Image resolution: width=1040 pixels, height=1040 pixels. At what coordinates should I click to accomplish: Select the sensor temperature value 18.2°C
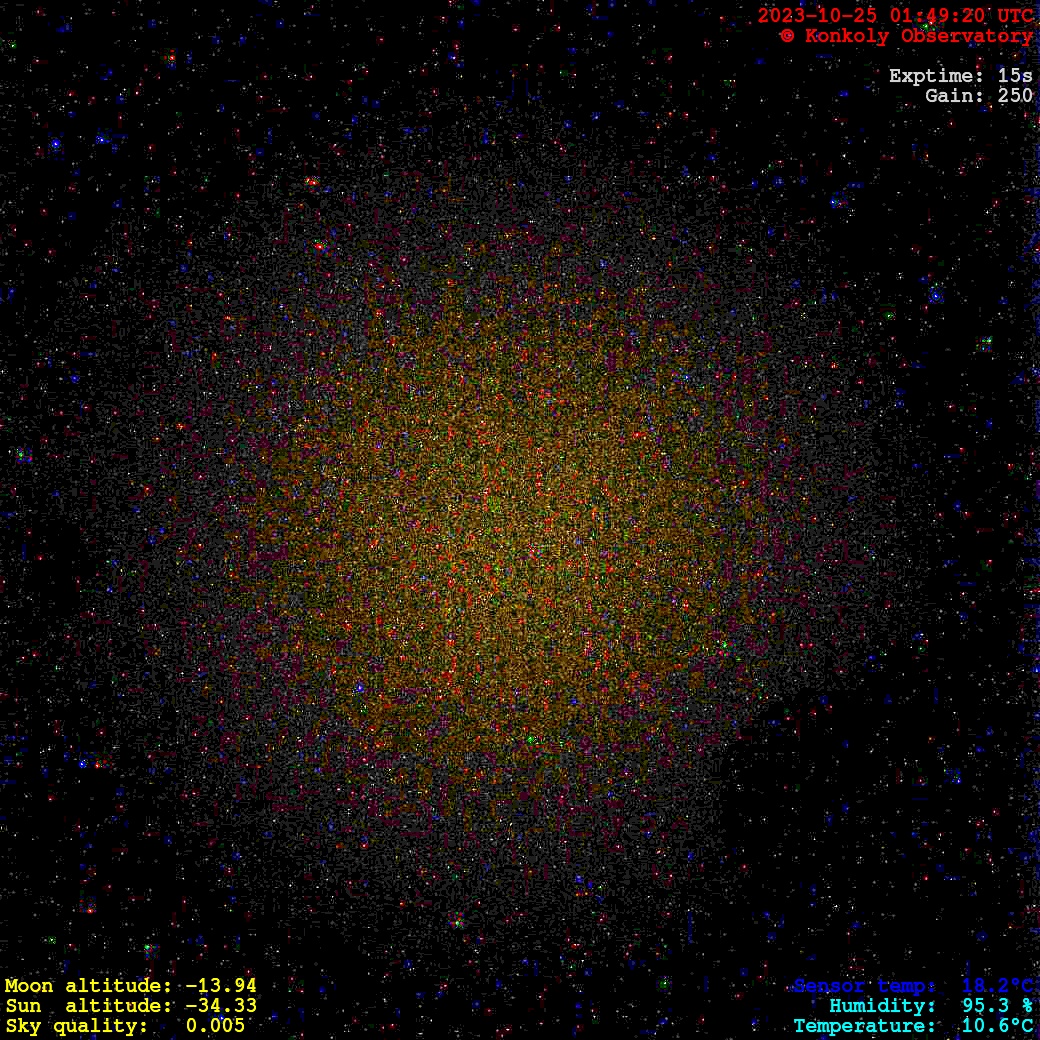pos(997,986)
